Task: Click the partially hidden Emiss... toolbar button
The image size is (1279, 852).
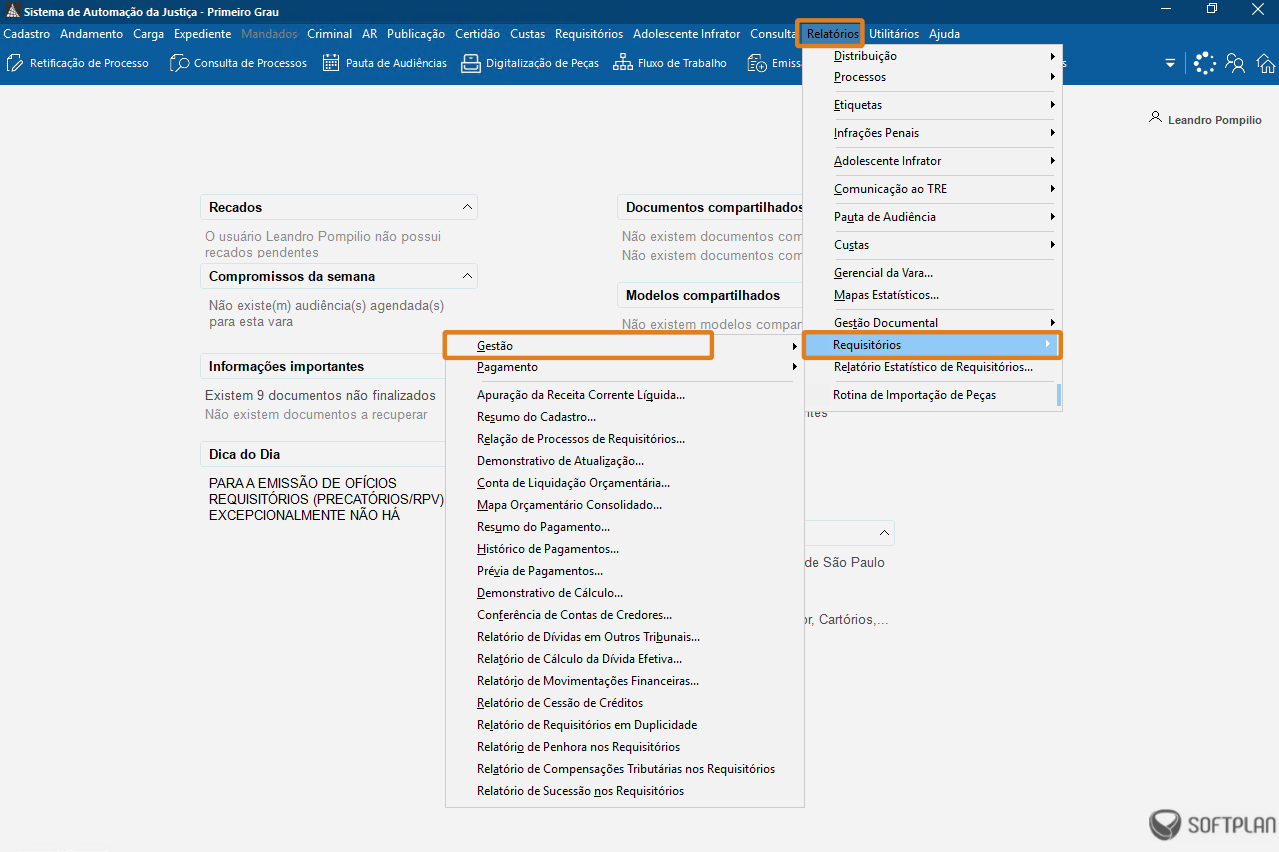Action: coord(775,63)
